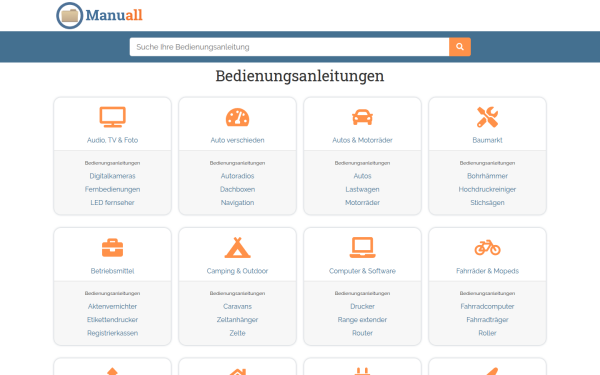Open the Router manuals link
The image size is (600, 375).
[x=362, y=333]
